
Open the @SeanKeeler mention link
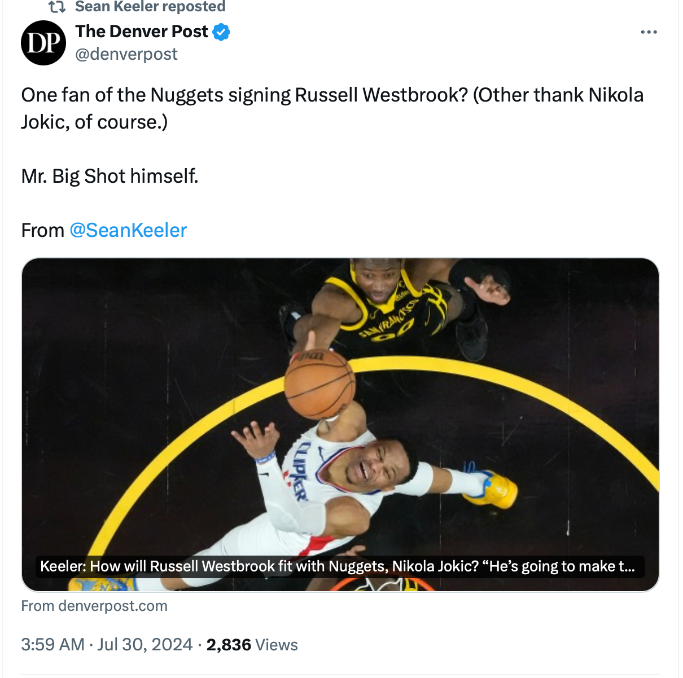coord(128,231)
